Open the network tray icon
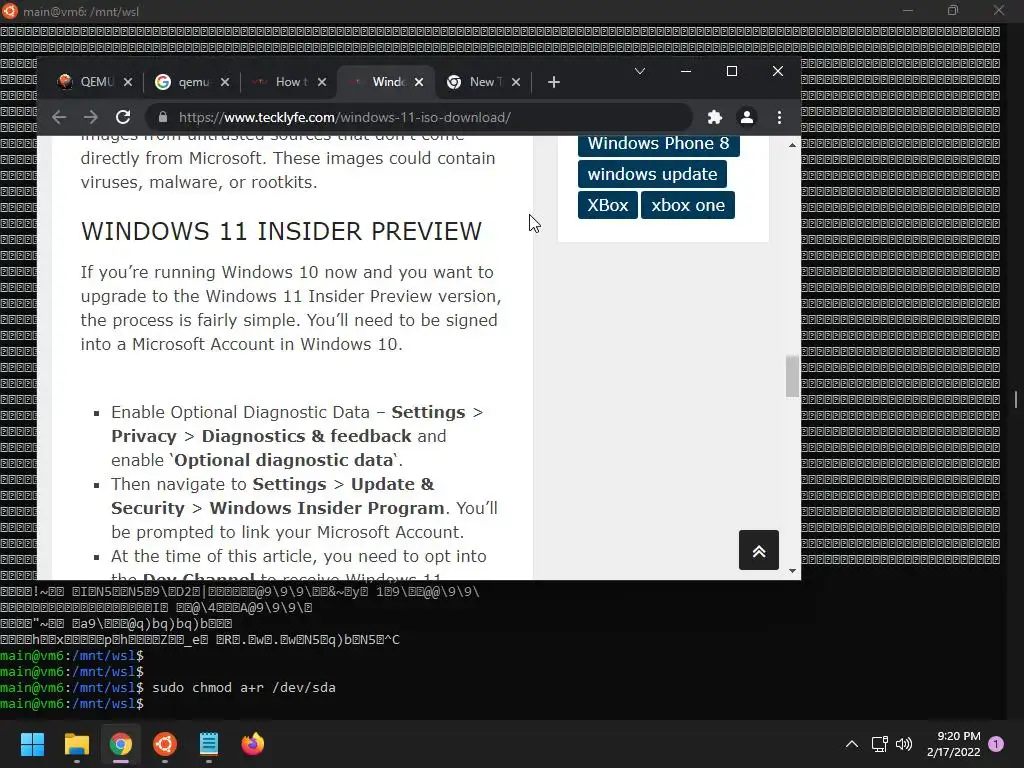Viewport: 1024px width, 768px height. (x=880, y=744)
